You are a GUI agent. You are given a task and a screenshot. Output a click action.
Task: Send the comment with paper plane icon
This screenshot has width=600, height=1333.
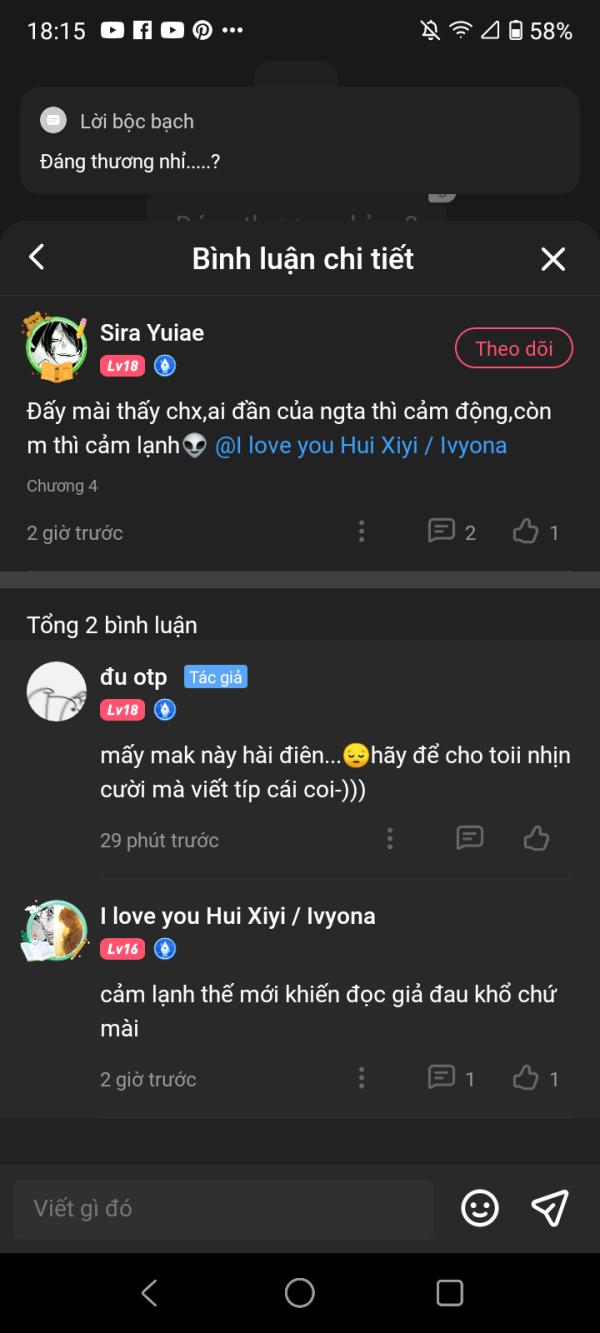point(550,1208)
